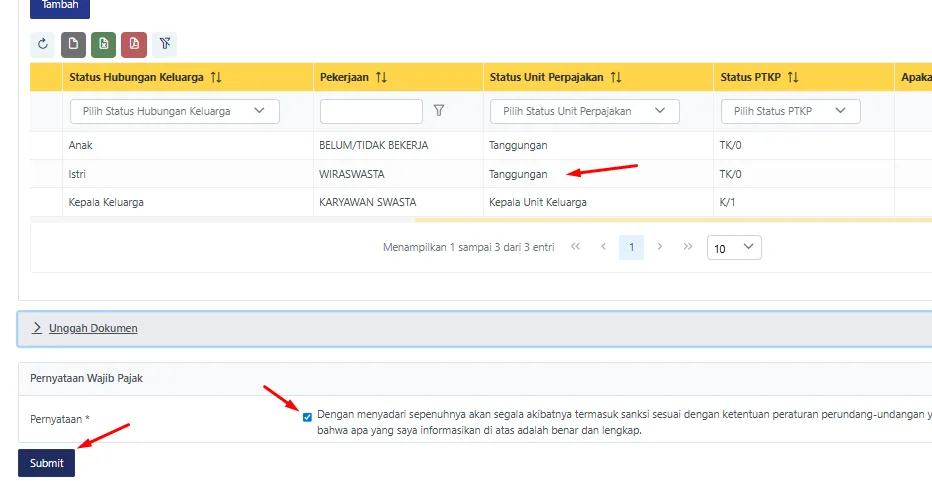Screen dimensions: 932x481
Task: Click the Tambah button
Action: [x=60, y=6]
